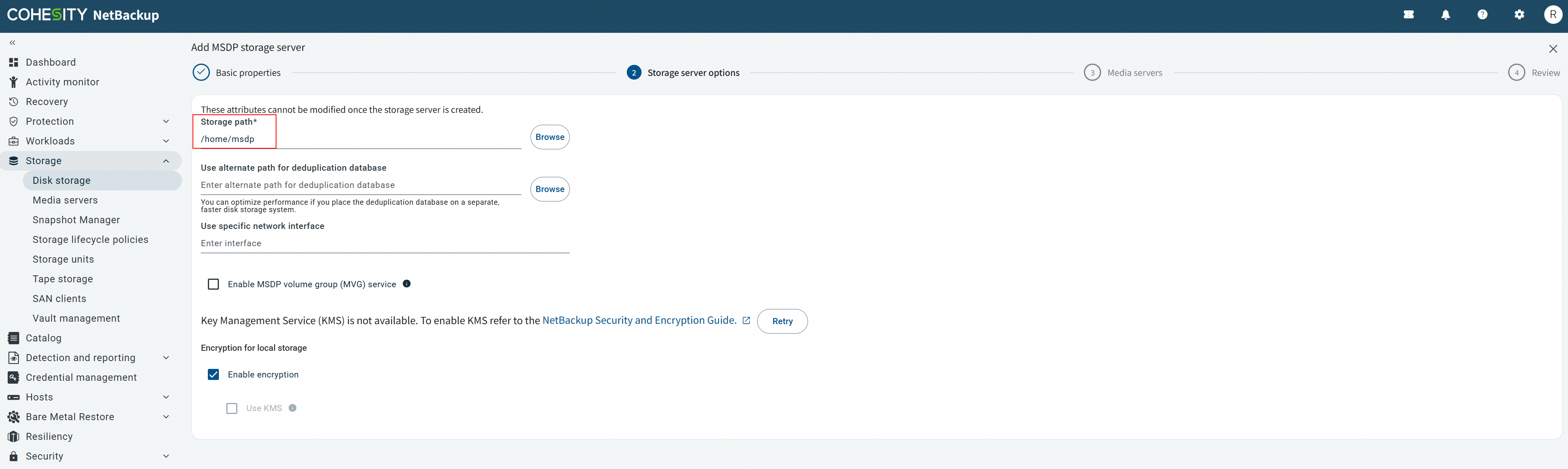Jump to the Review step
The width and height of the screenshot is (1568, 469).
coord(1534,73)
